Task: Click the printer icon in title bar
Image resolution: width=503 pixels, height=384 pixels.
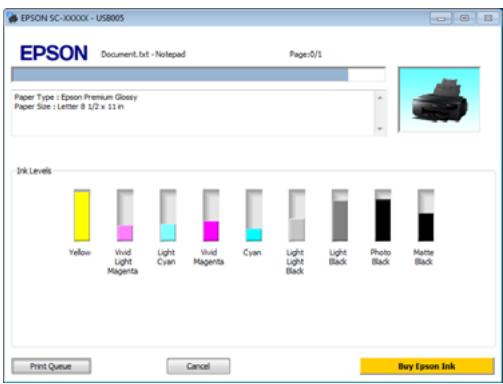Action: pyautogui.click(x=12, y=18)
